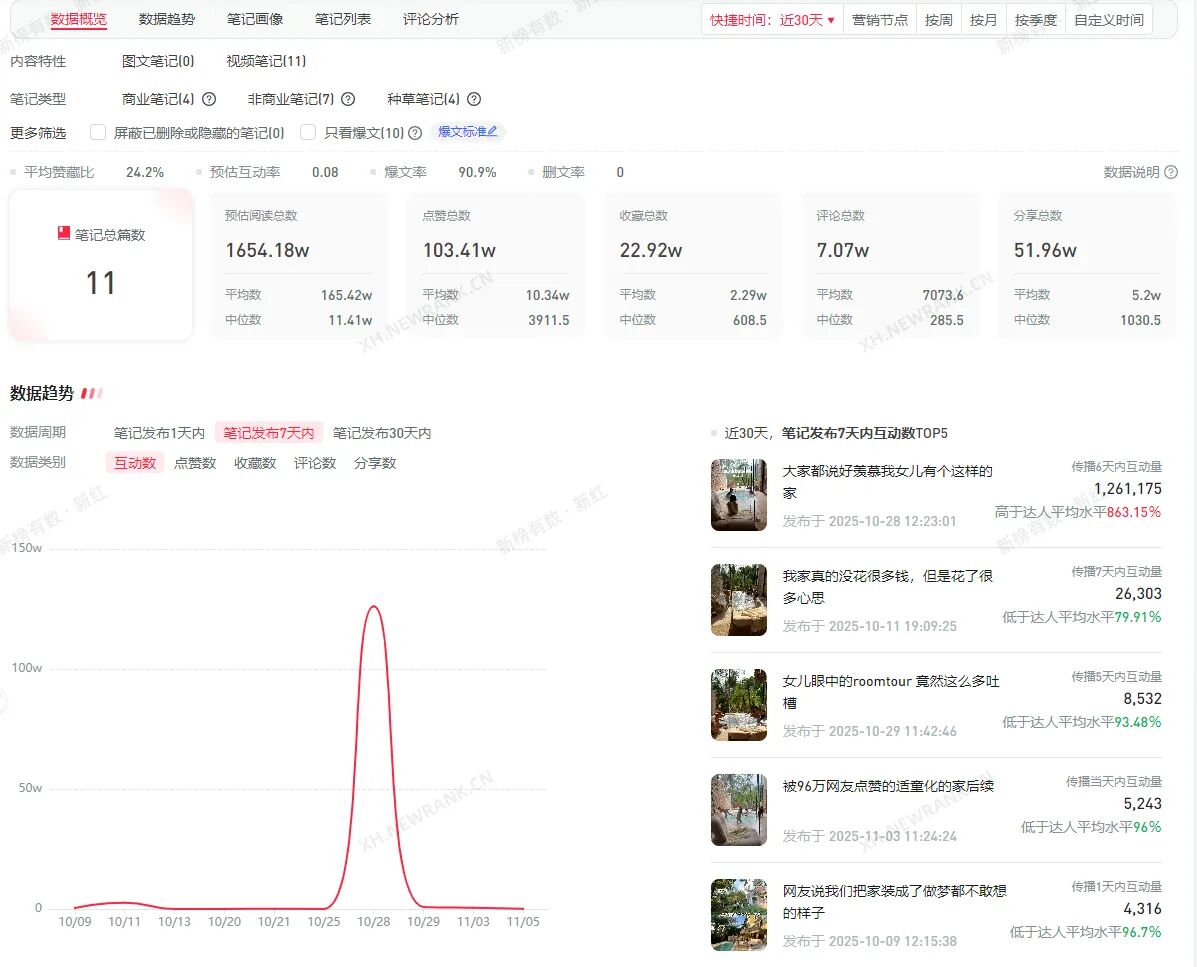Filter by 视频笔记(11)
1197x967 pixels.
[266, 61]
